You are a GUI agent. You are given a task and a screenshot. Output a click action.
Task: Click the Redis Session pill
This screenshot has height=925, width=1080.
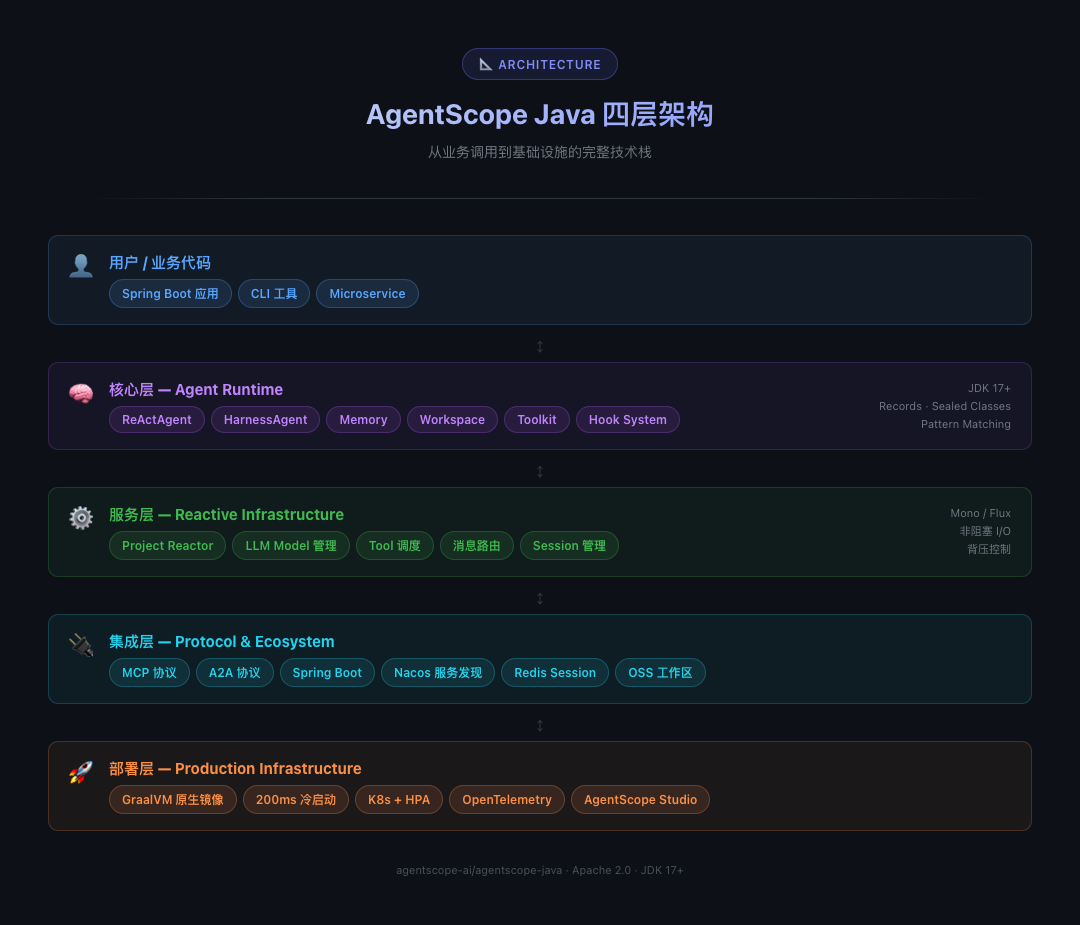click(x=555, y=672)
